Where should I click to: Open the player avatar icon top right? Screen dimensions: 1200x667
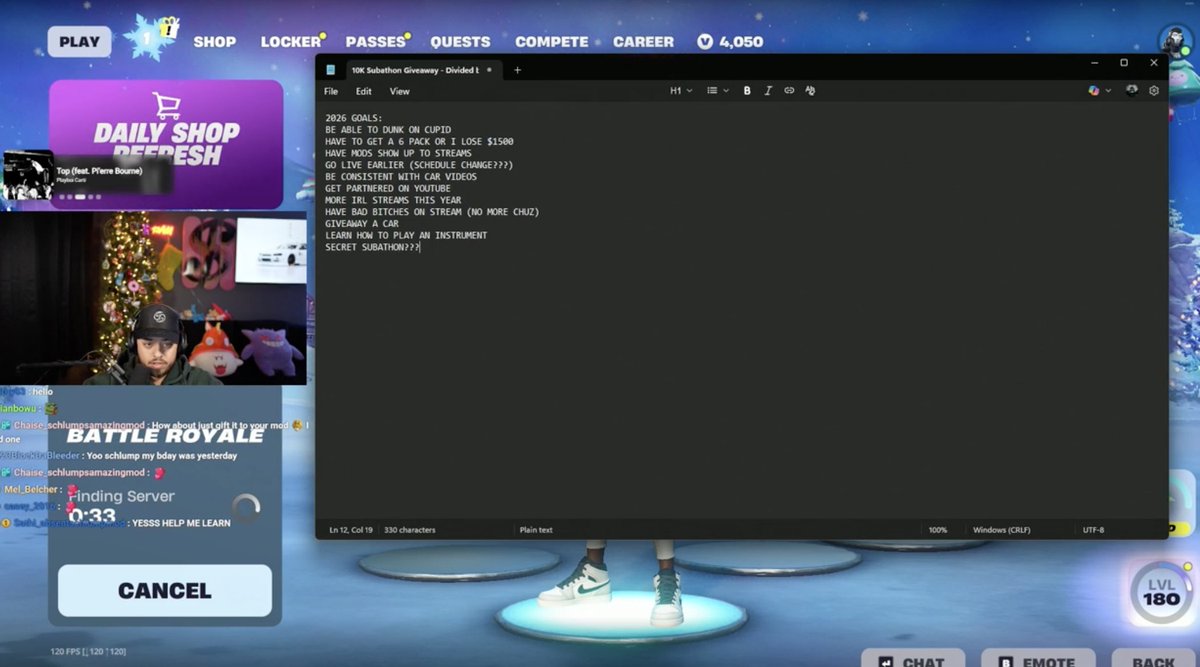point(1174,42)
